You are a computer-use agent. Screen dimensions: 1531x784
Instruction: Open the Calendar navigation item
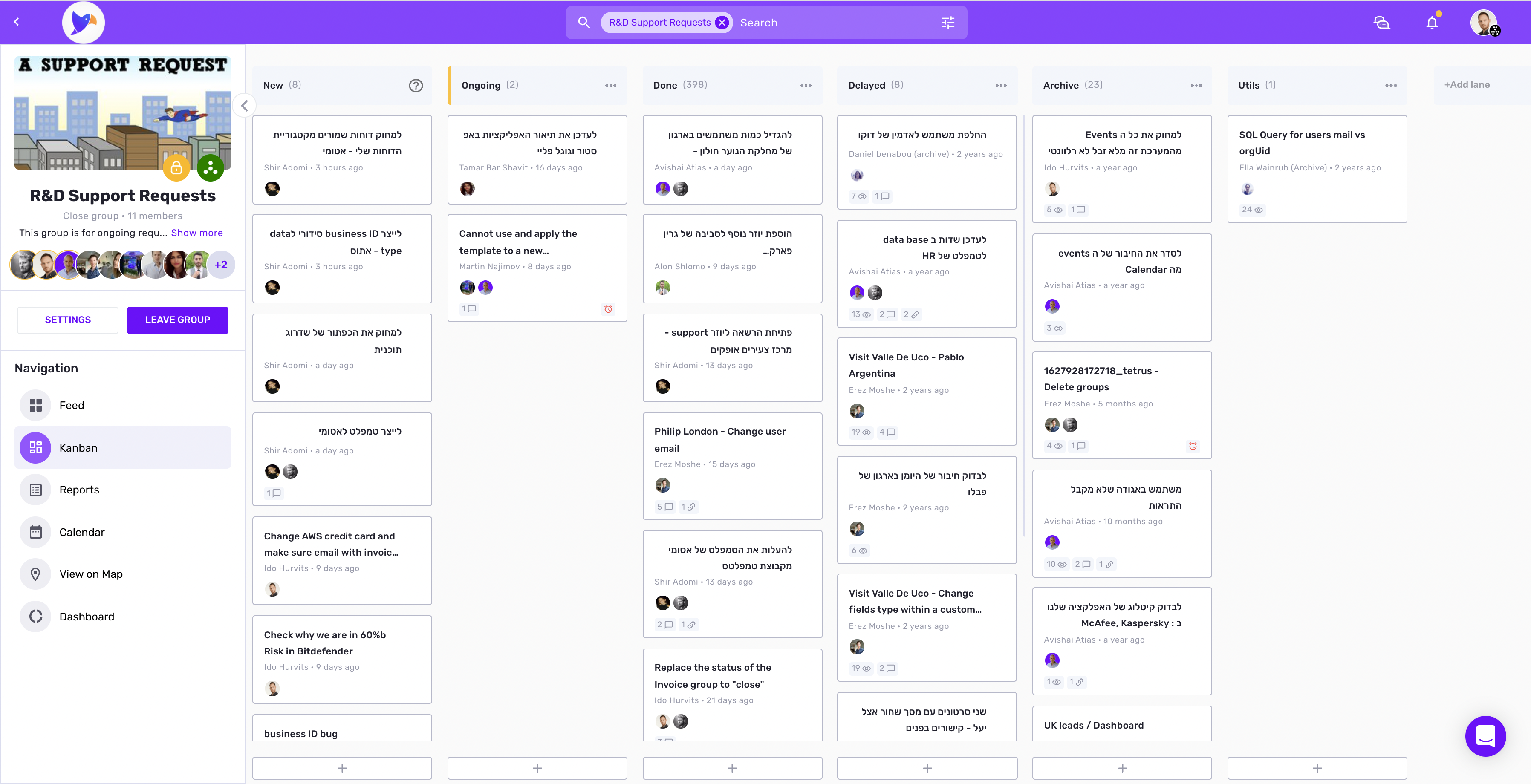click(x=81, y=532)
